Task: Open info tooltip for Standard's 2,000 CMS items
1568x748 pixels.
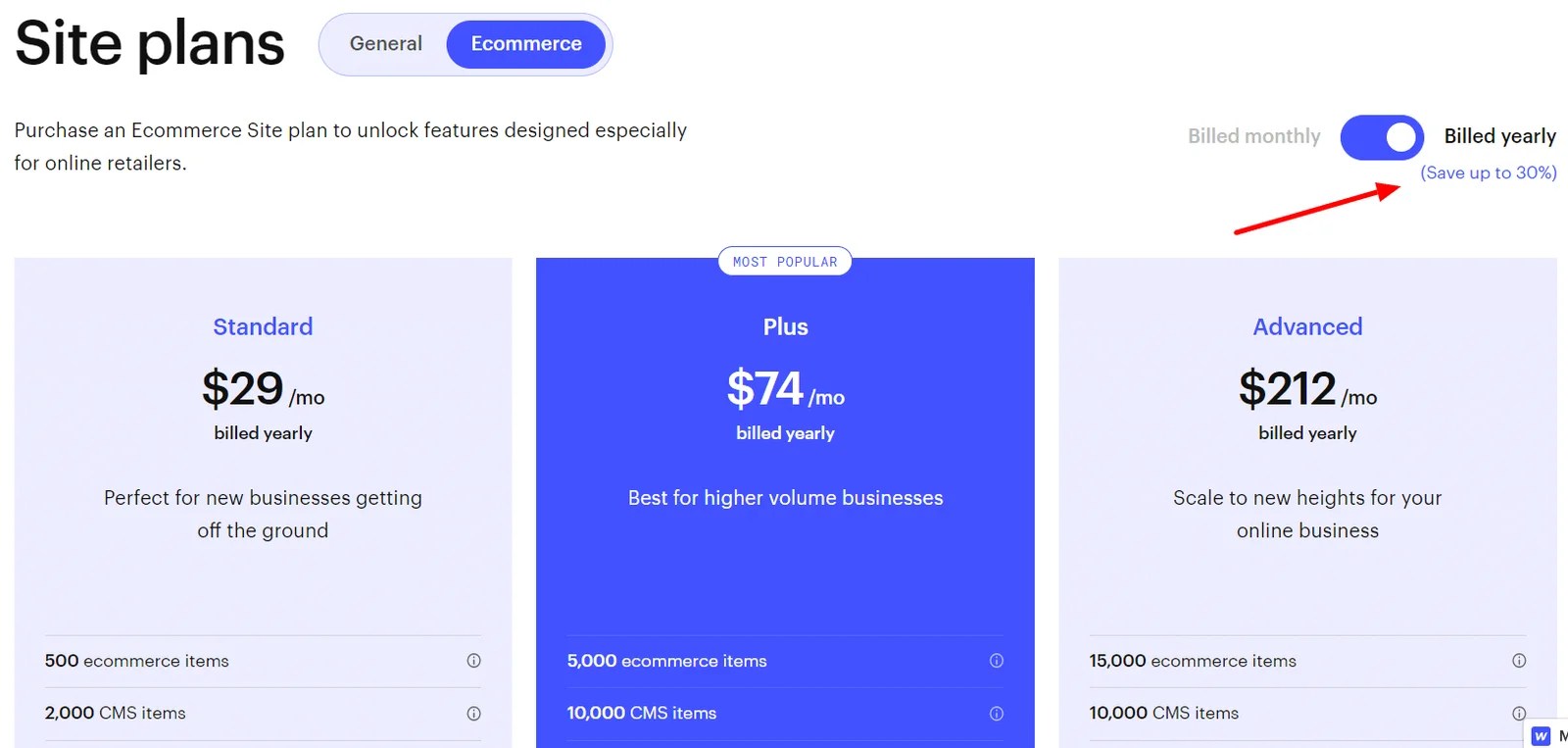Action: (x=474, y=713)
